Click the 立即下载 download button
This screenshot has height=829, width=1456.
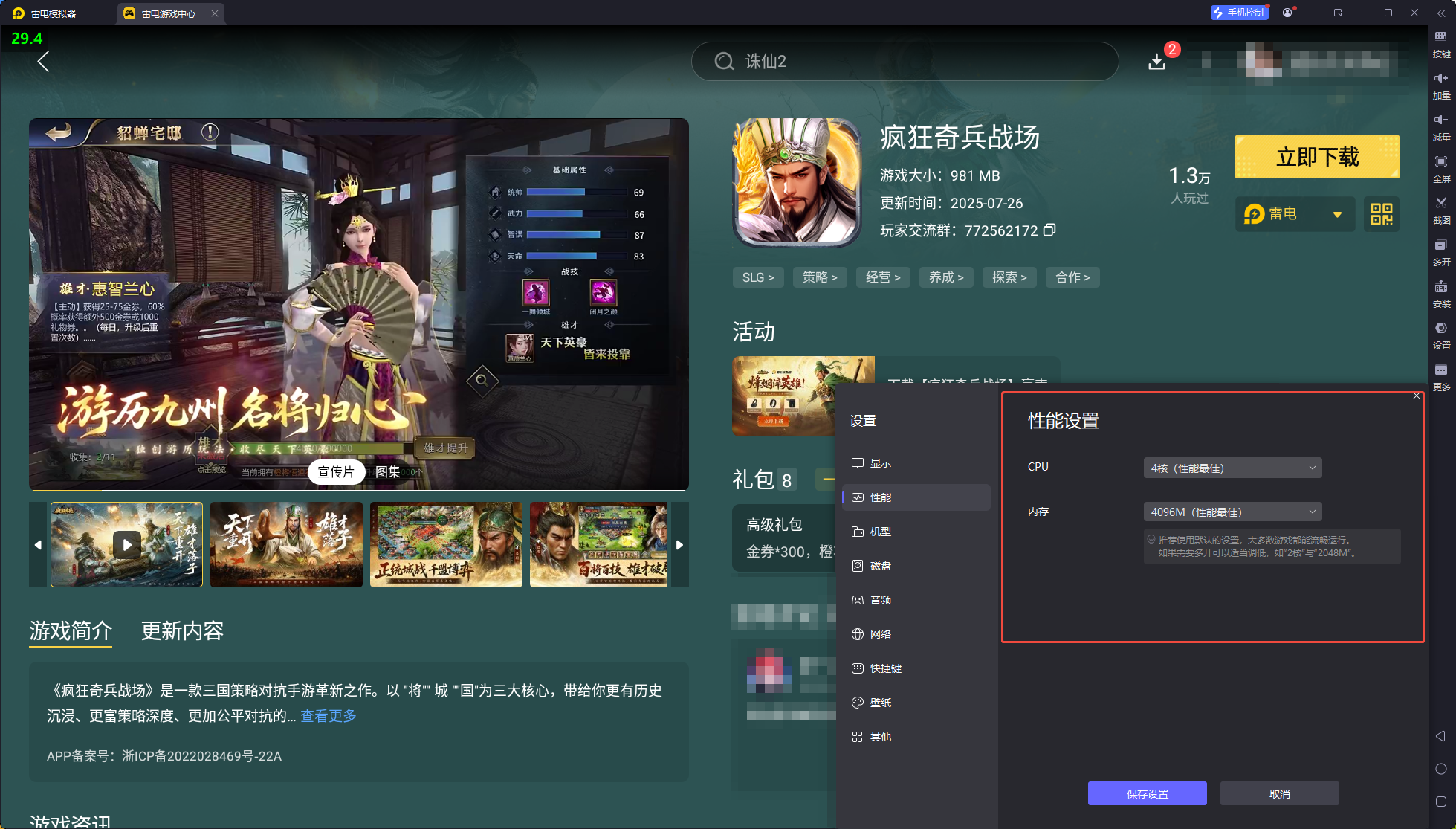[1317, 157]
